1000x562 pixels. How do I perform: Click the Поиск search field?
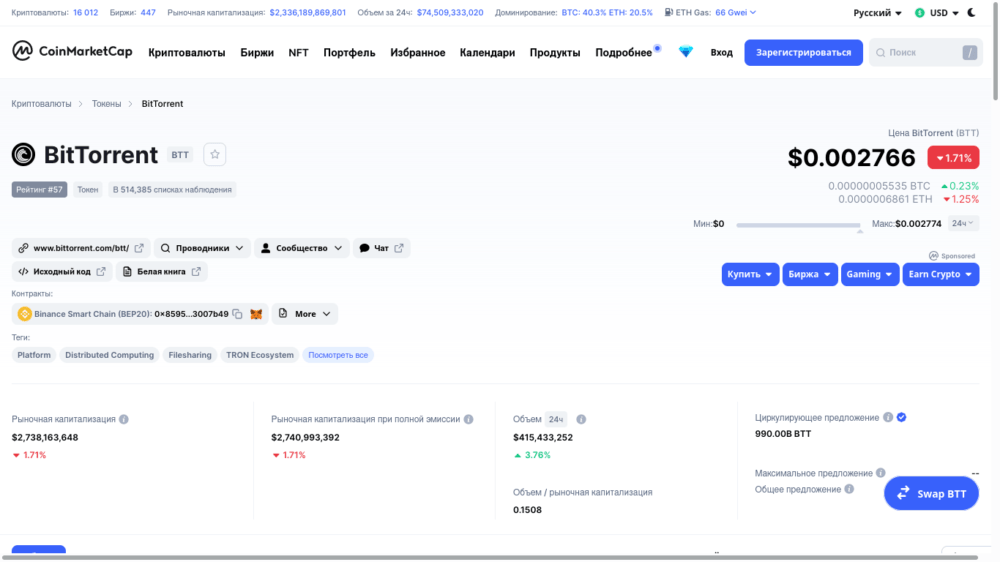tap(915, 52)
